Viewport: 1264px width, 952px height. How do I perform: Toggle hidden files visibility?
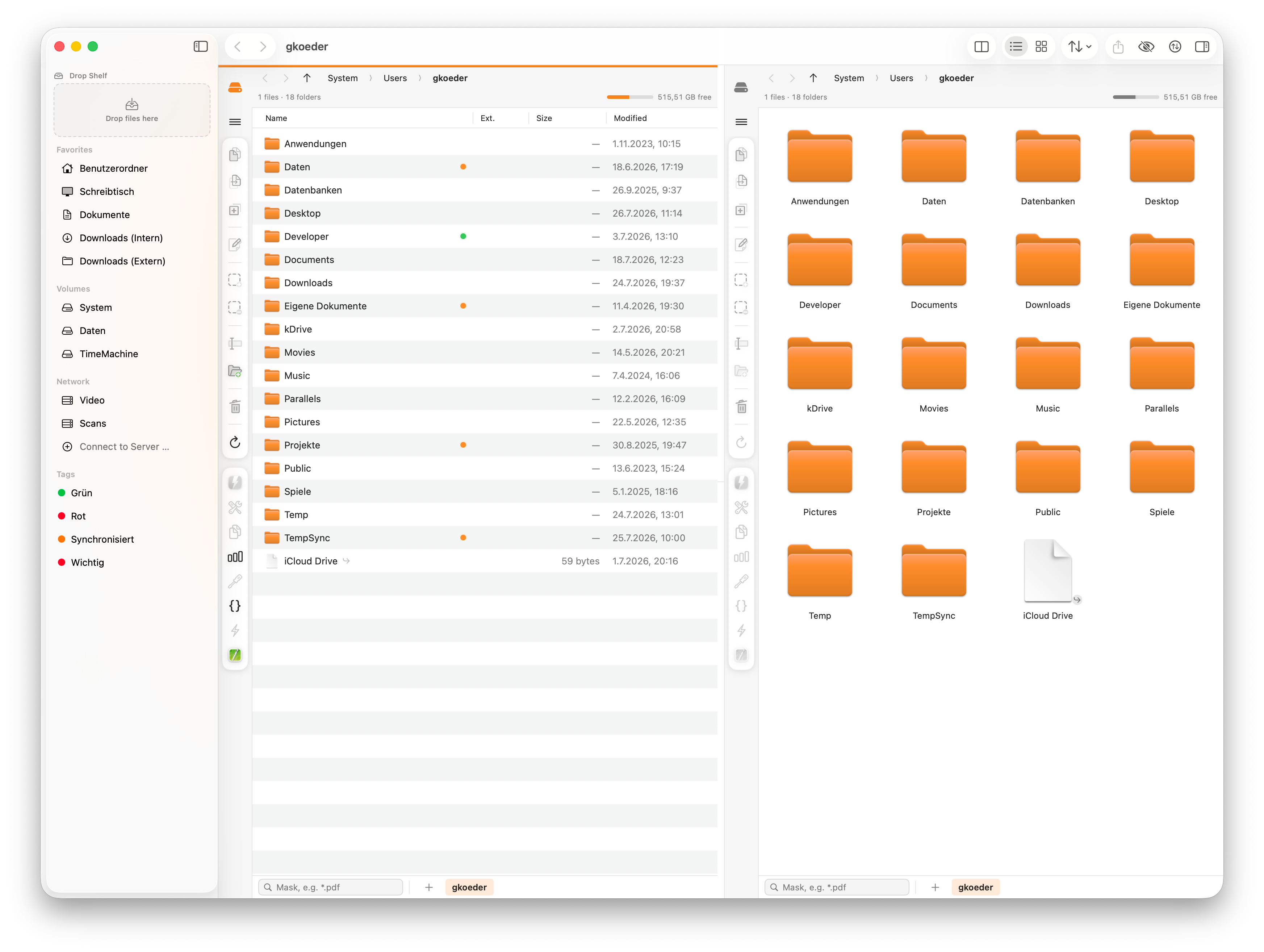click(x=1146, y=47)
